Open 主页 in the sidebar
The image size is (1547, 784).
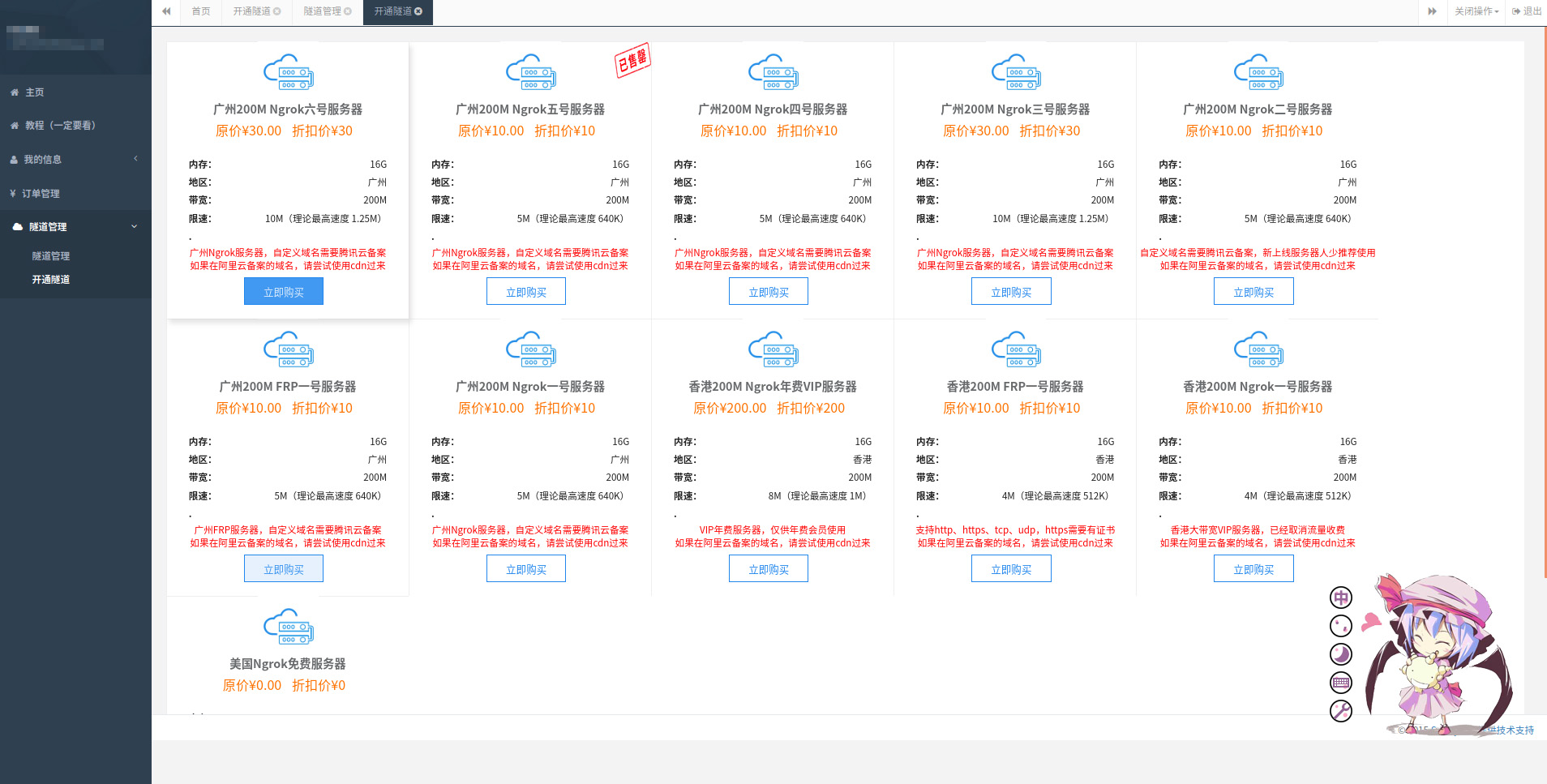tap(75, 92)
